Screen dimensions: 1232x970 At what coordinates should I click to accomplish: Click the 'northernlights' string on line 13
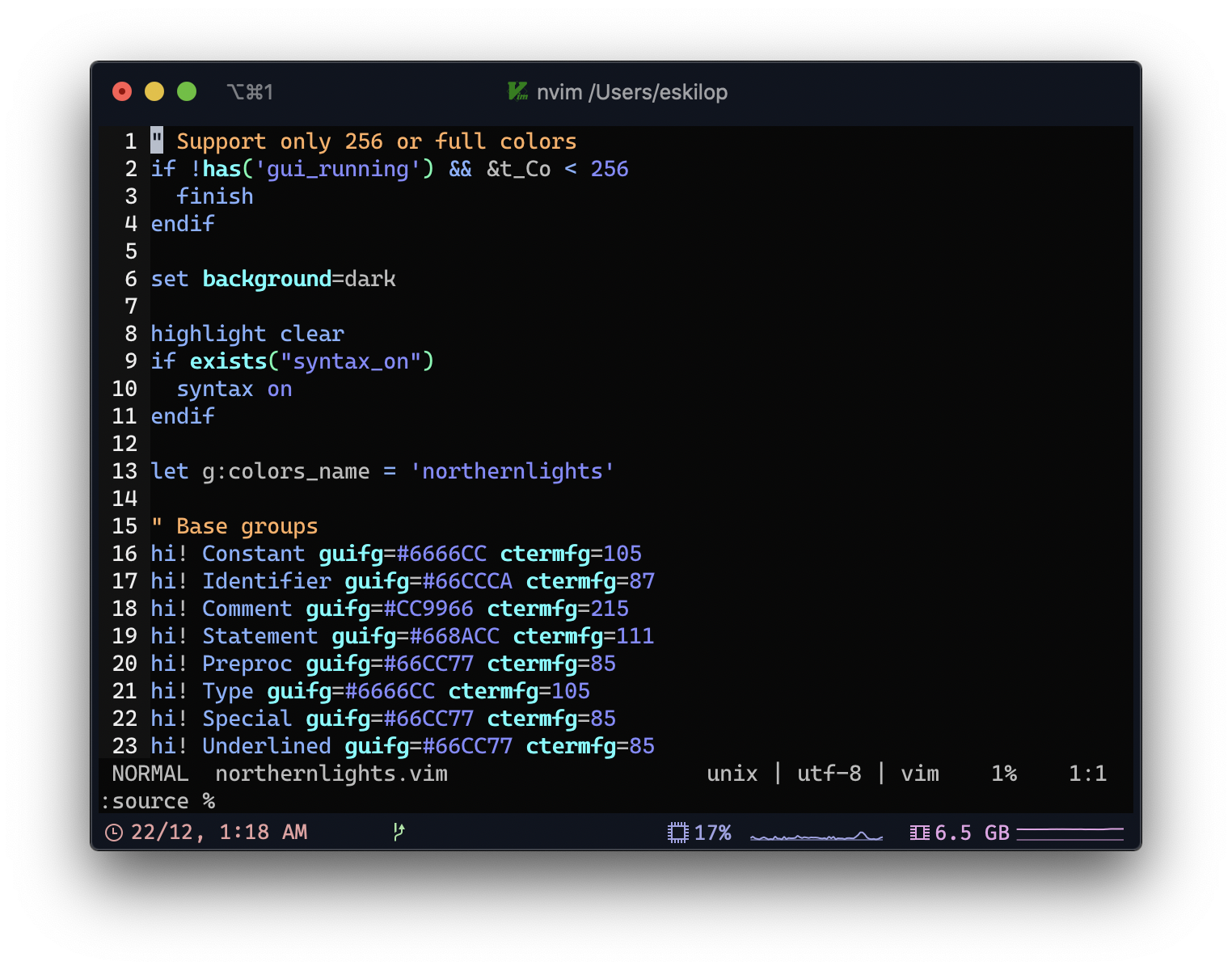pos(513,471)
